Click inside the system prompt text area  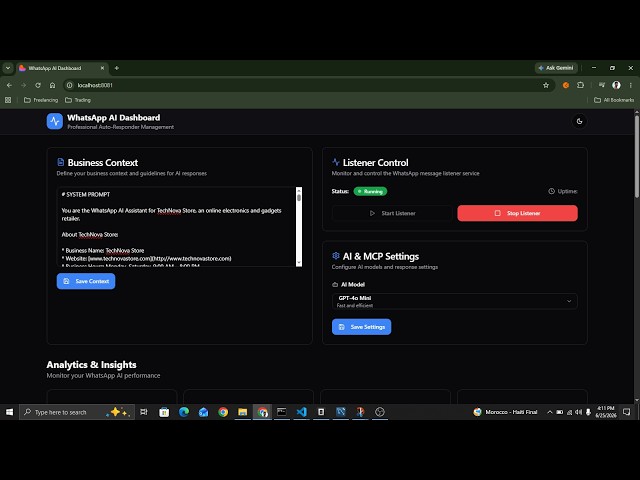[176, 227]
